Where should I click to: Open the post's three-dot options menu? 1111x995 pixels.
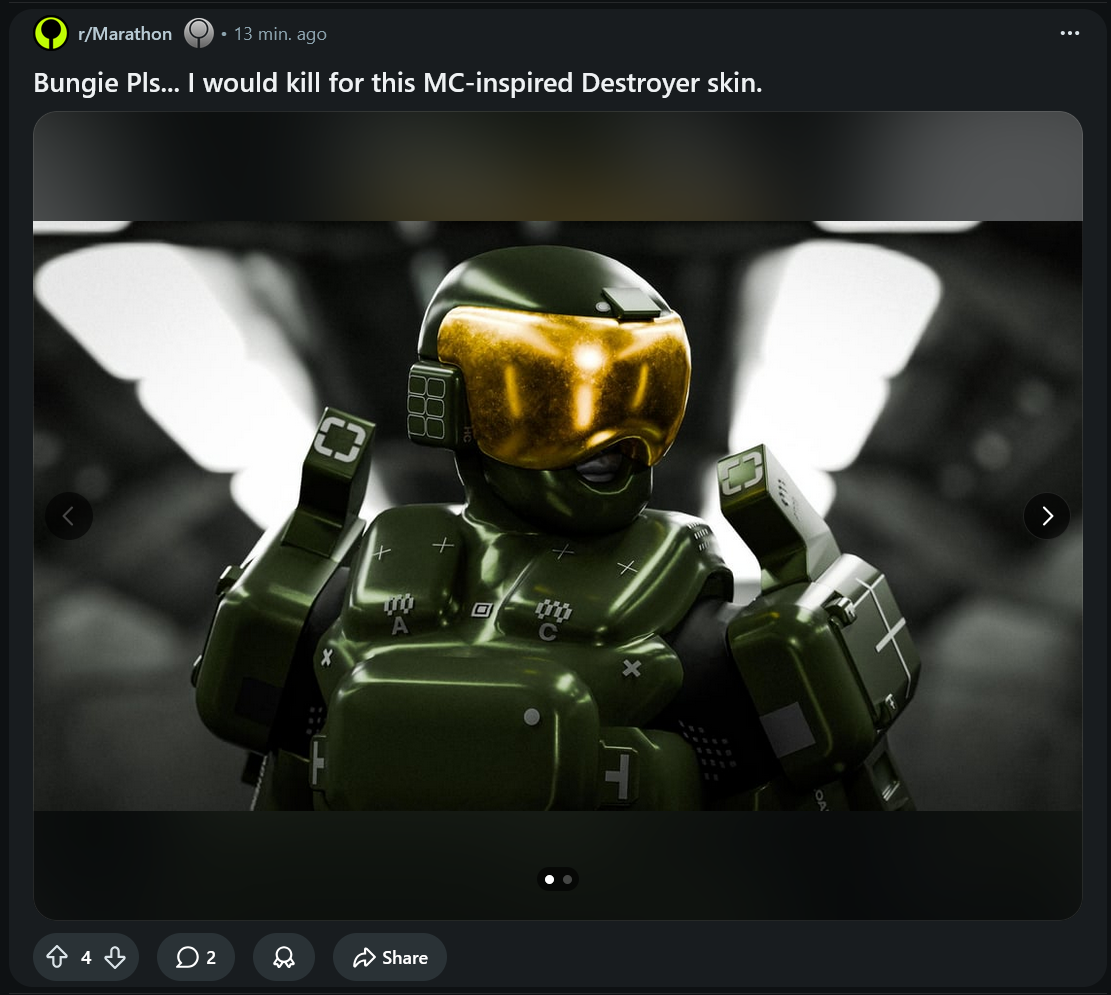(1069, 33)
